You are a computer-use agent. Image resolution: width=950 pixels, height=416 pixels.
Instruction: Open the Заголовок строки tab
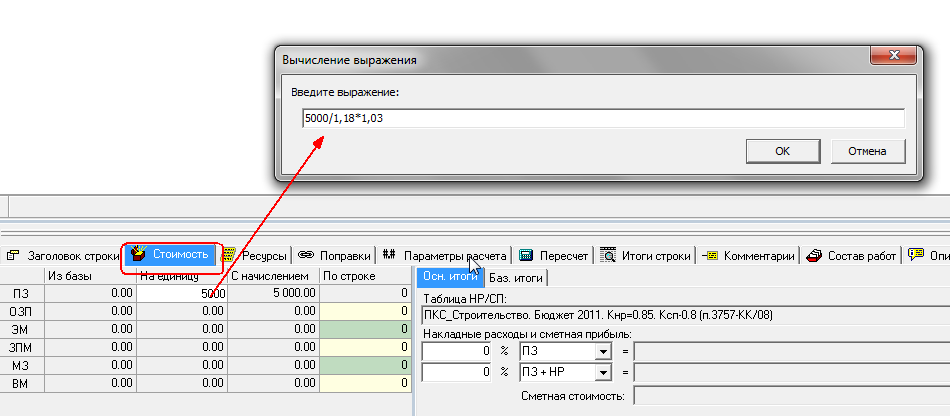tap(63, 256)
